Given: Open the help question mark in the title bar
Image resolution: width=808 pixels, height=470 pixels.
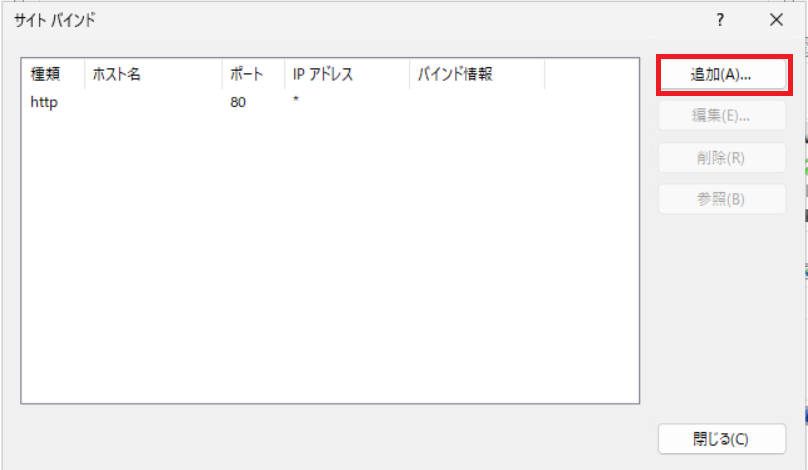Looking at the screenshot, I should [x=720, y=20].
